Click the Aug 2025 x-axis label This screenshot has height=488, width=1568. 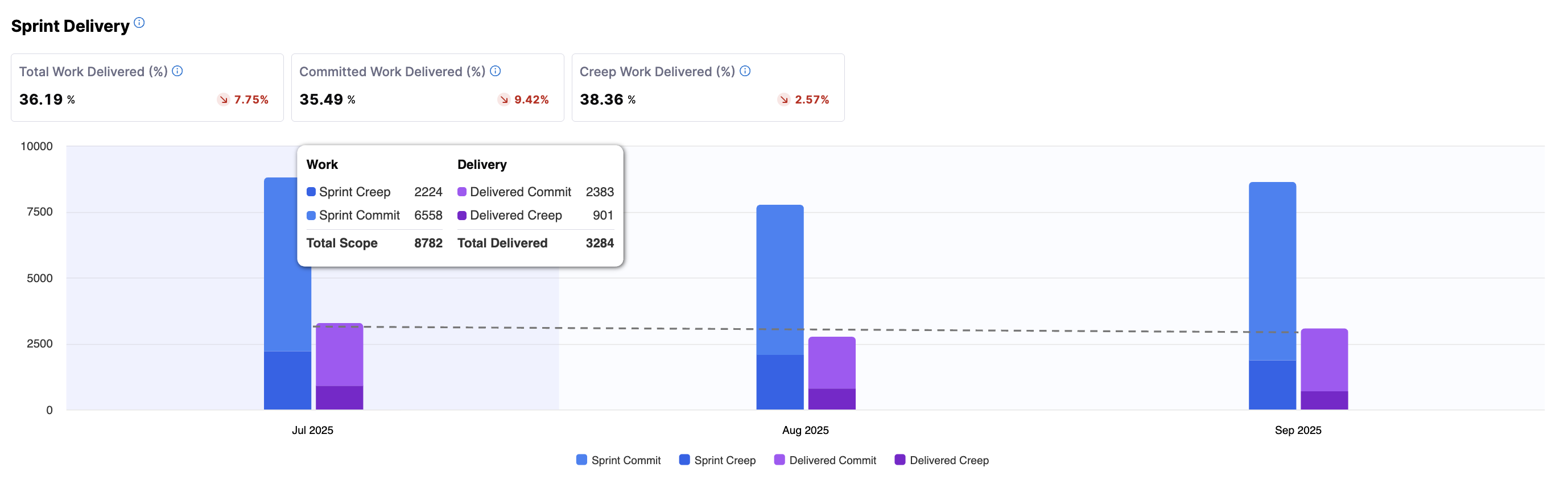[805, 431]
